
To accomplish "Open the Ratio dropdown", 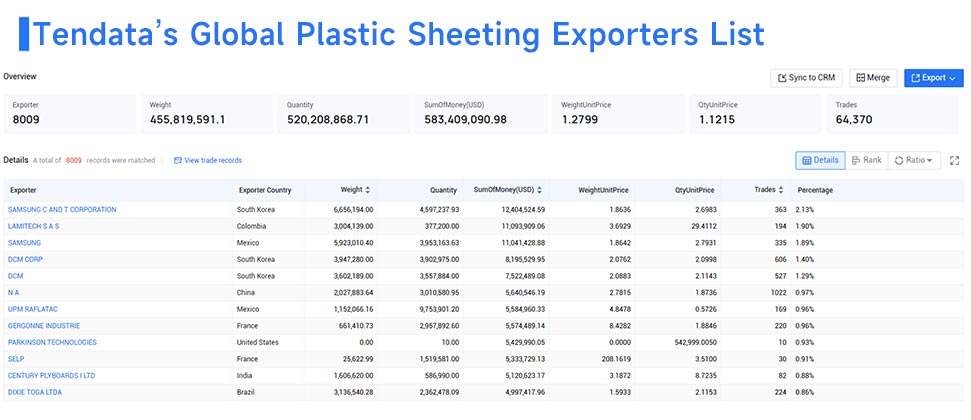I will (x=914, y=160).
